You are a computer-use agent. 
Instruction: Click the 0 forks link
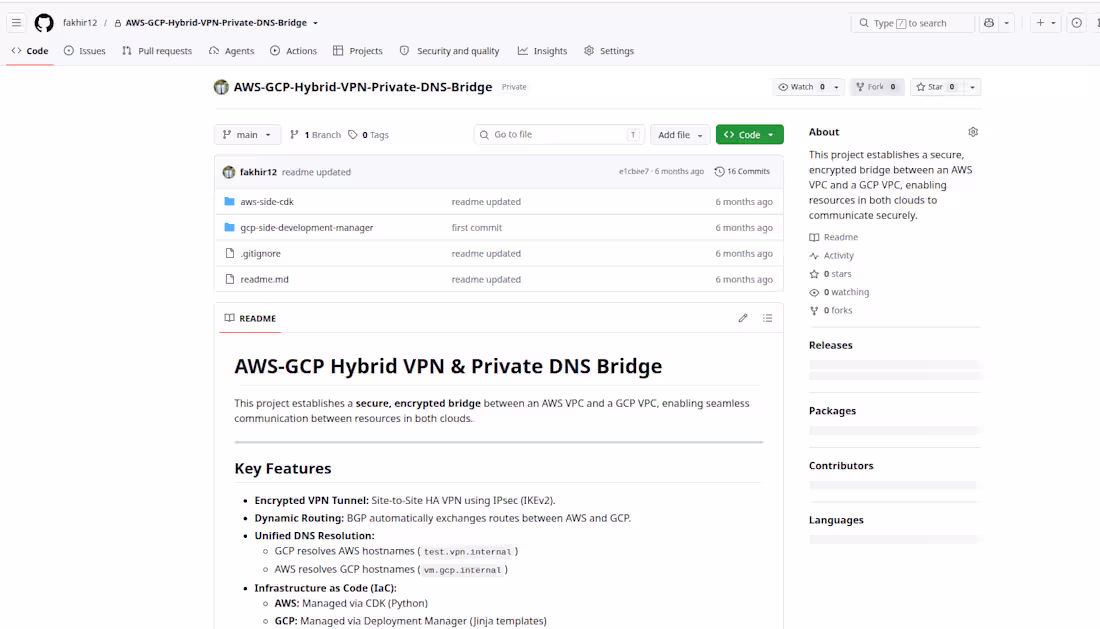click(x=831, y=310)
